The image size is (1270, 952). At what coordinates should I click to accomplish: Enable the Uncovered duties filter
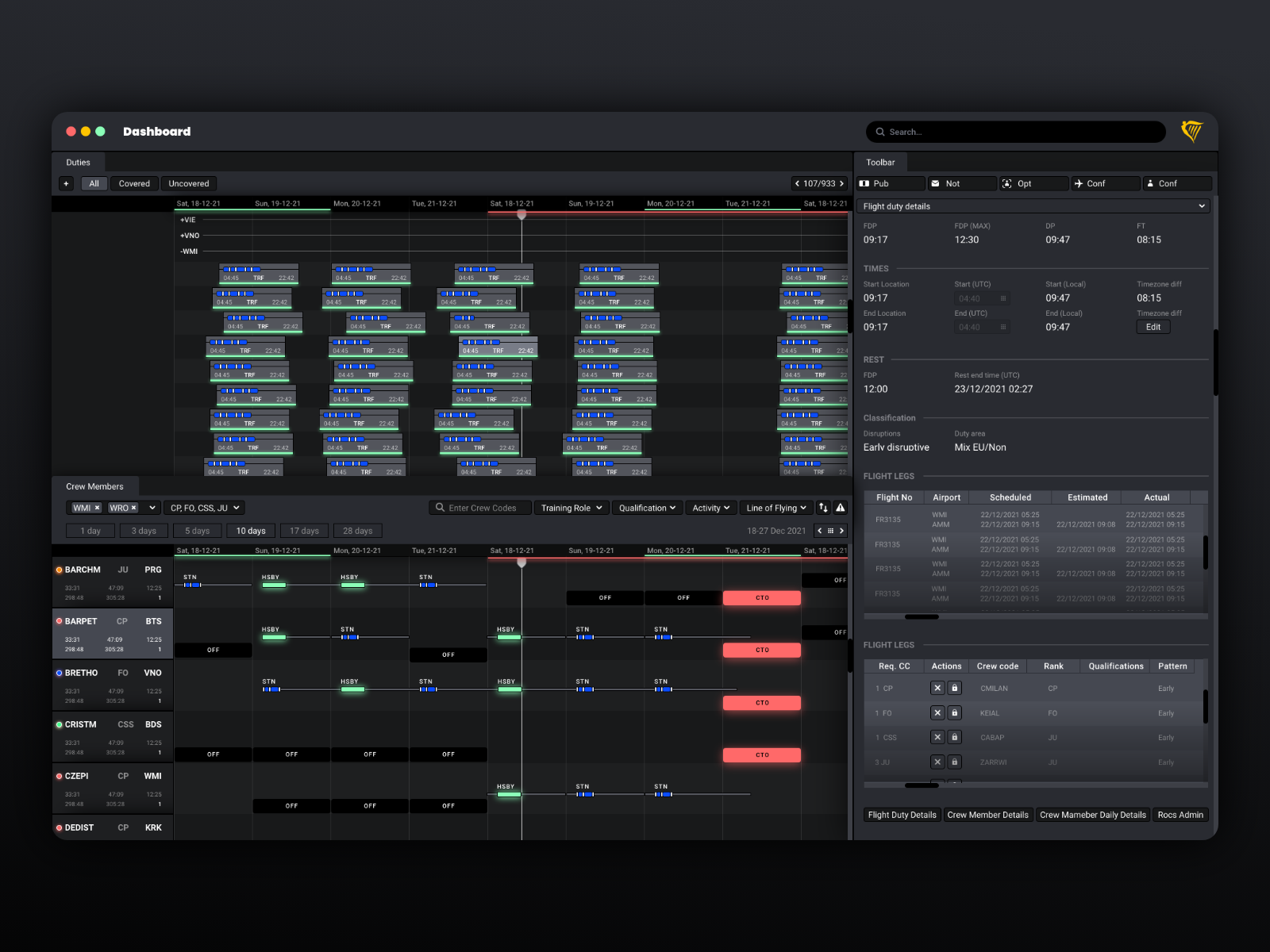click(189, 183)
